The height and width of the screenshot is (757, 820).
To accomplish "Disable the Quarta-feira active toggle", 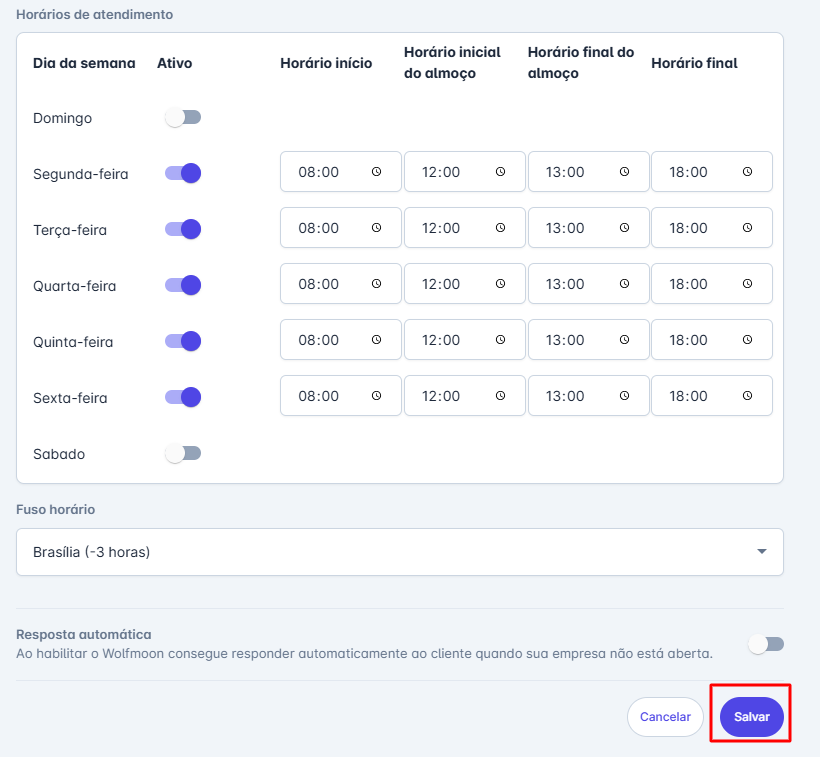I will [183, 285].
